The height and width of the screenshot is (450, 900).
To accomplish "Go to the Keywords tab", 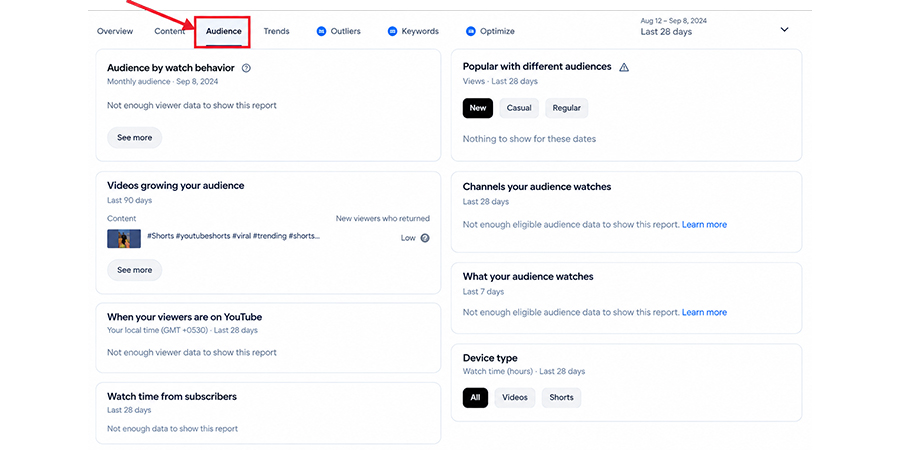I will click(x=413, y=31).
